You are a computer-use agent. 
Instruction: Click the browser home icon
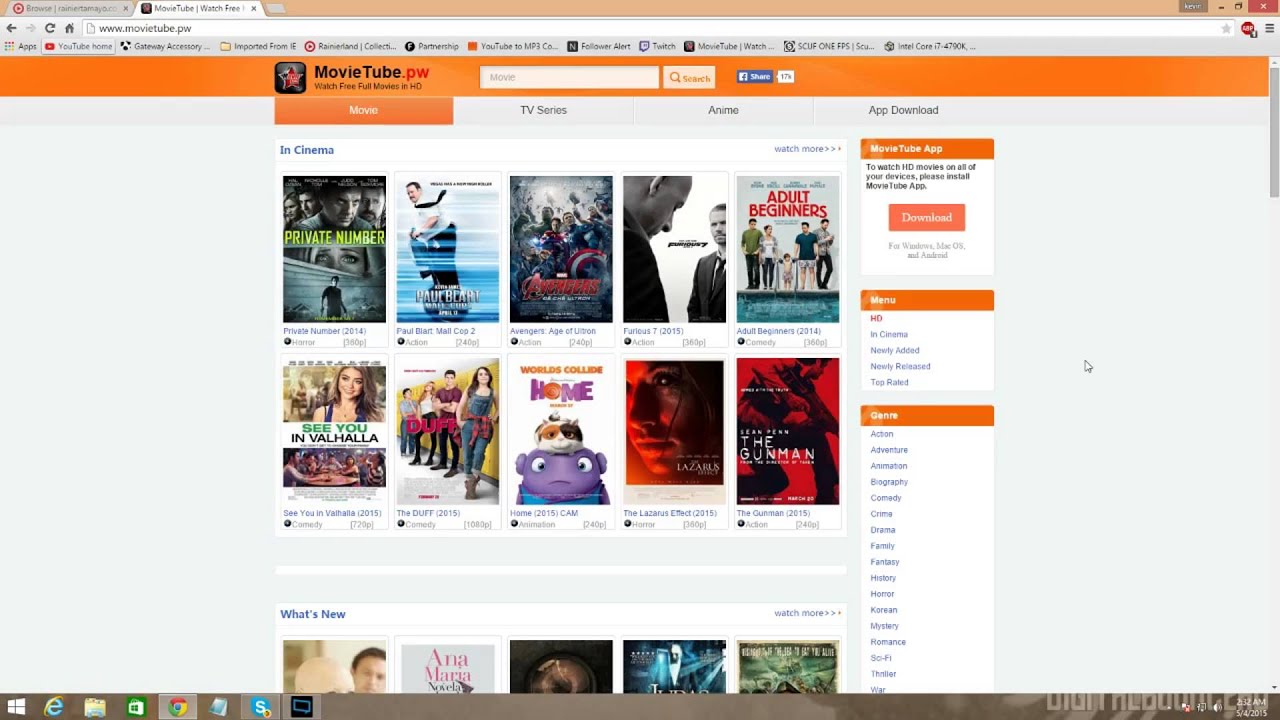(x=69, y=28)
